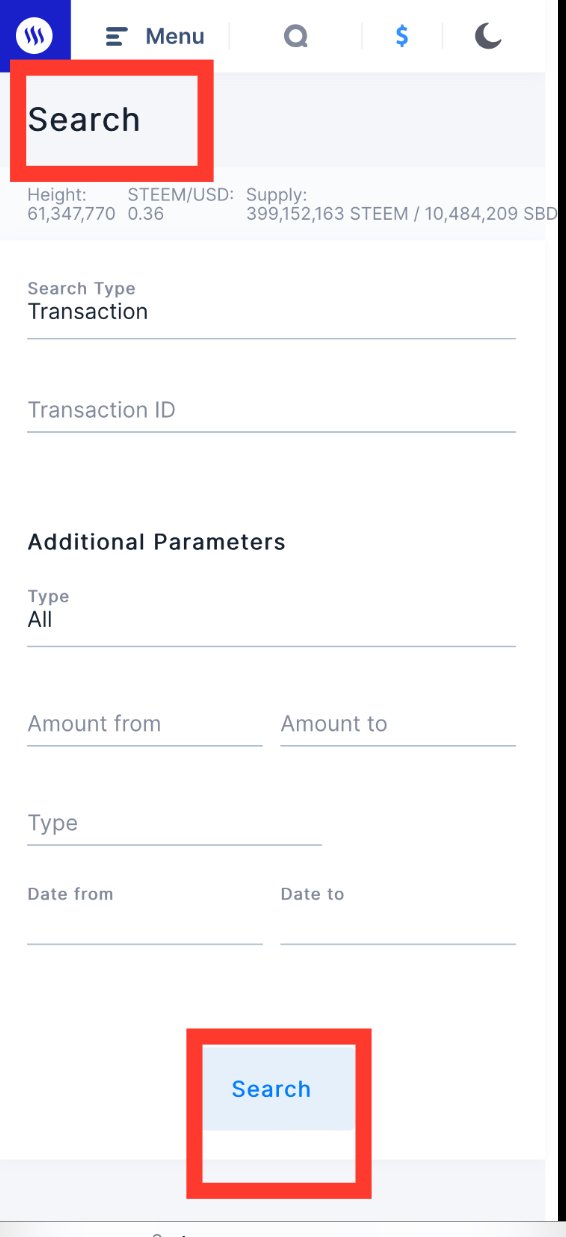Screen dimensions: 566x1237
Task: Open the hamburger Menu icon
Action: click(116, 37)
